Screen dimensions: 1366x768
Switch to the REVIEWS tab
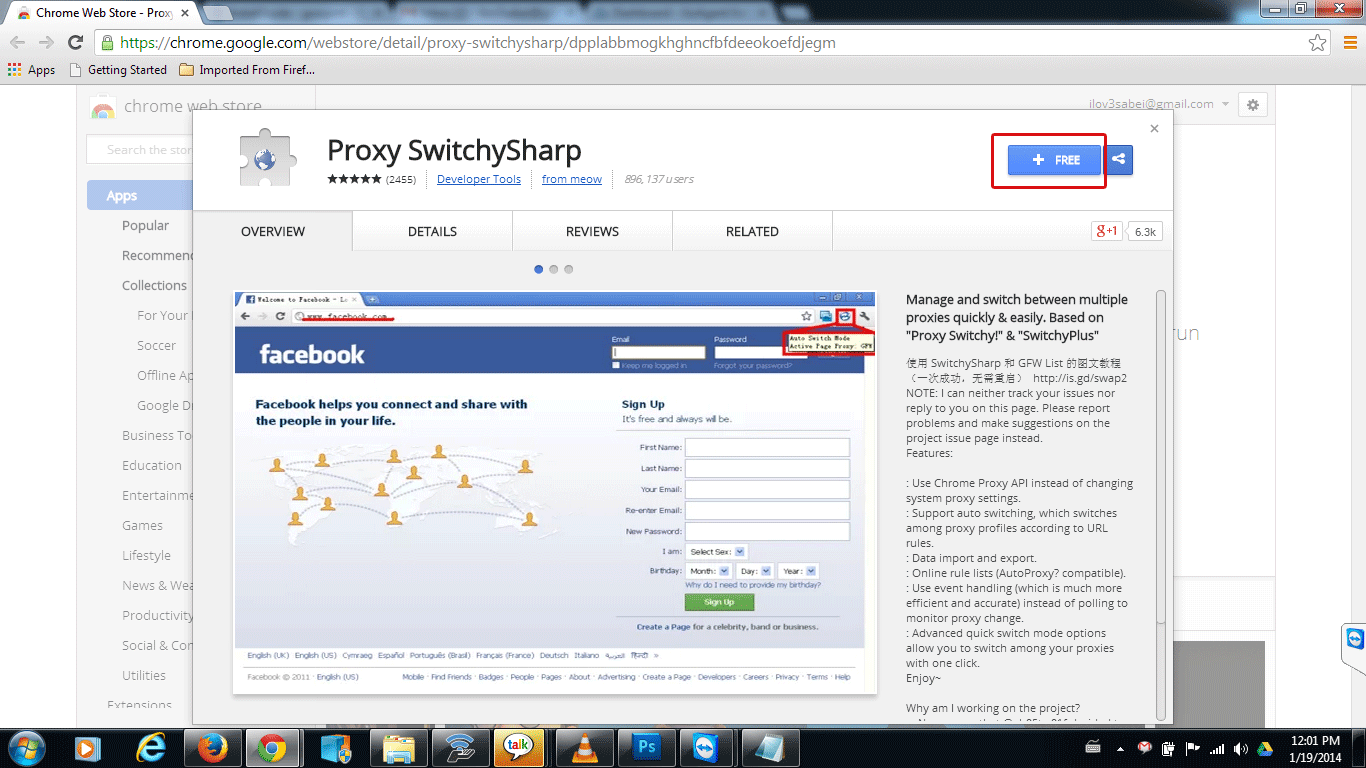pyautogui.click(x=592, y=231)
